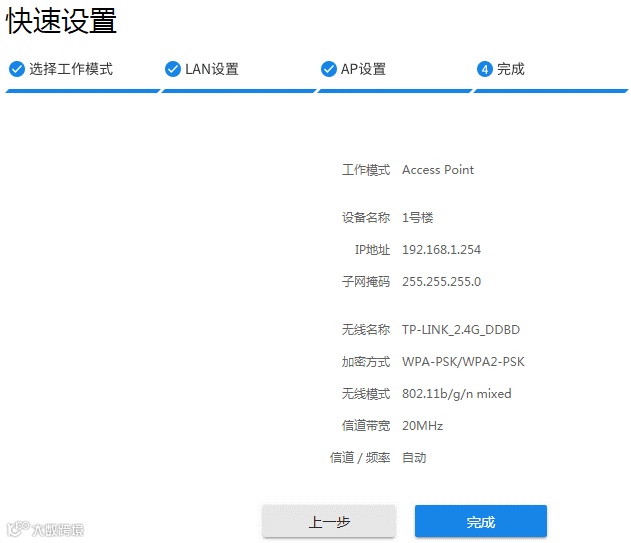631x543 pixels.
Task: Click the 加密方式 label
Action: tap(366, 361)
